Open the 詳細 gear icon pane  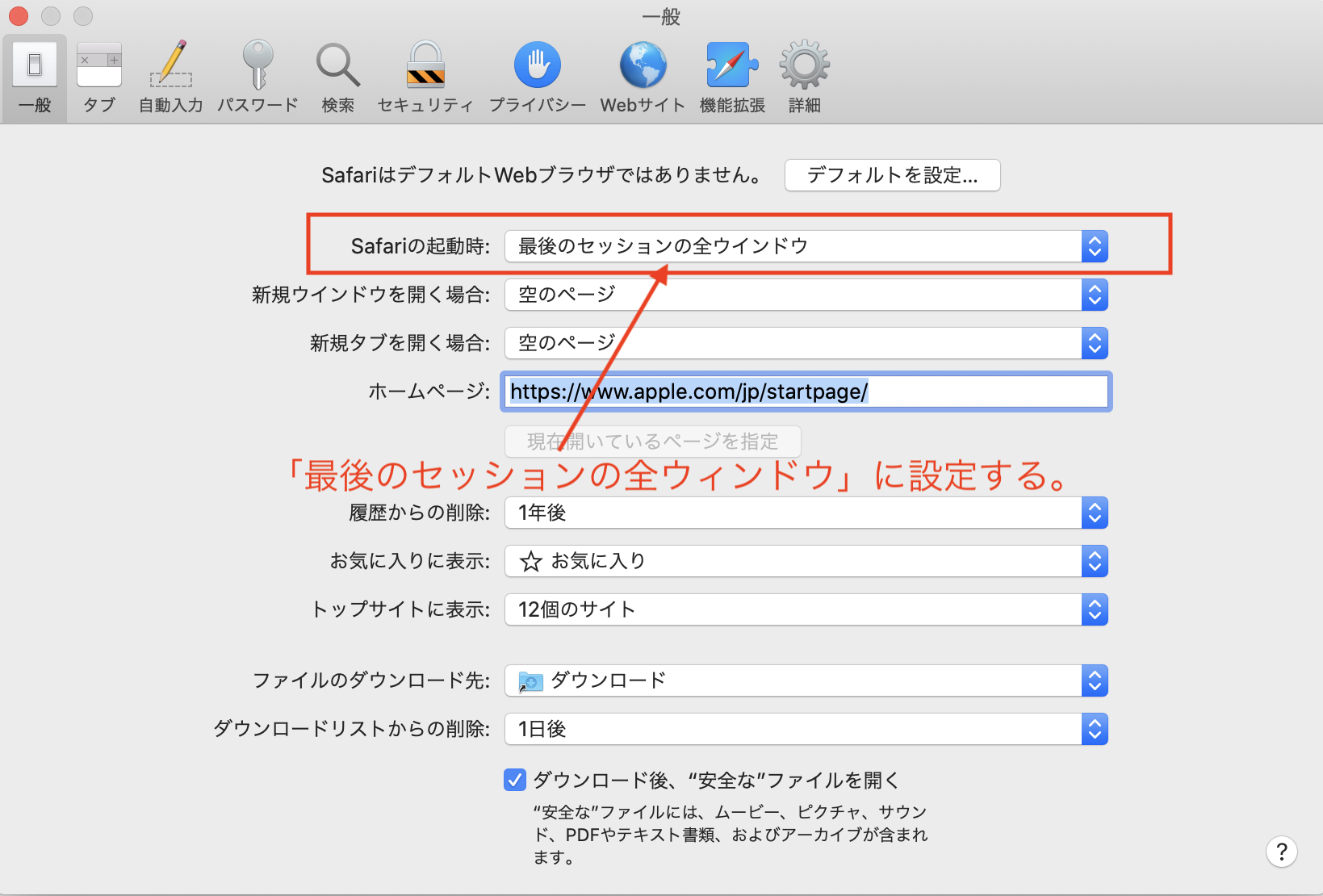point(805,78)
